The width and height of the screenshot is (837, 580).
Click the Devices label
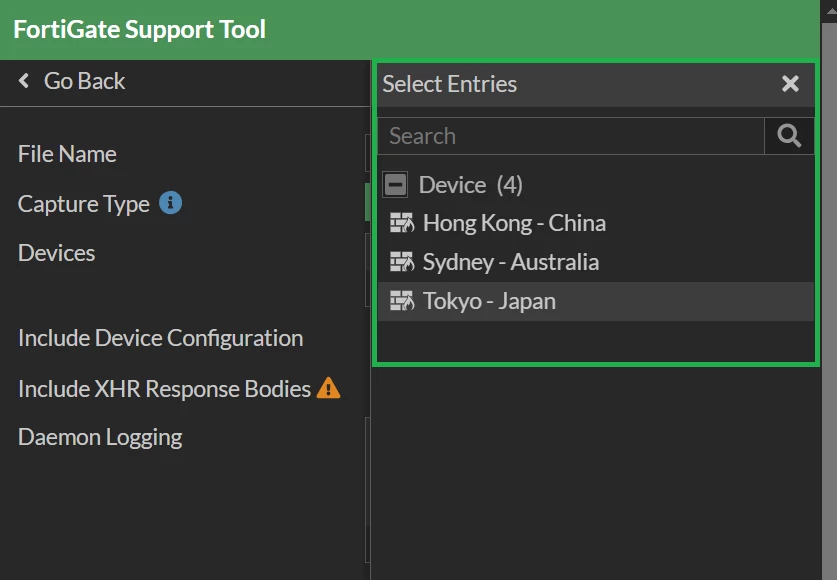click(x=57, y=253)
